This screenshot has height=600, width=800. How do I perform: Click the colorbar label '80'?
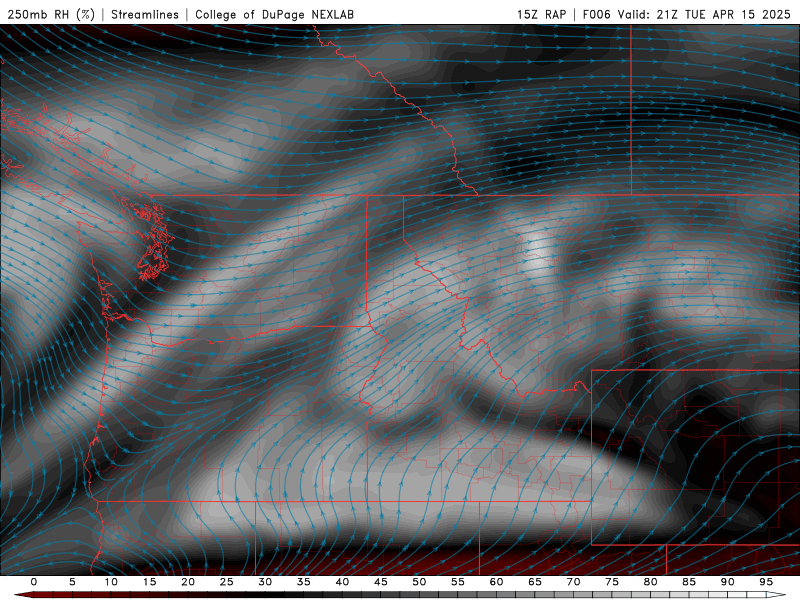pos(651,582)
